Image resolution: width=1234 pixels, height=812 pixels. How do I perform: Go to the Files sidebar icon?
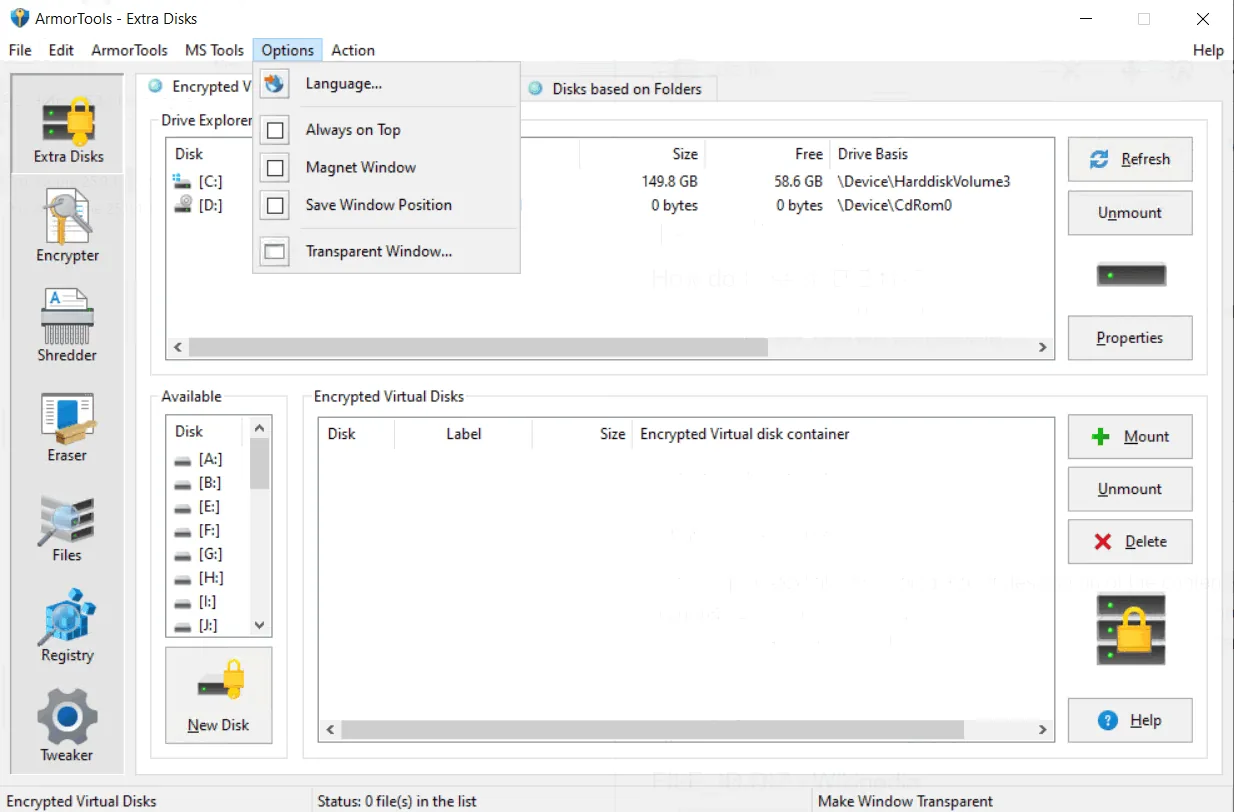pyautogui.click(x=67, y=527)
